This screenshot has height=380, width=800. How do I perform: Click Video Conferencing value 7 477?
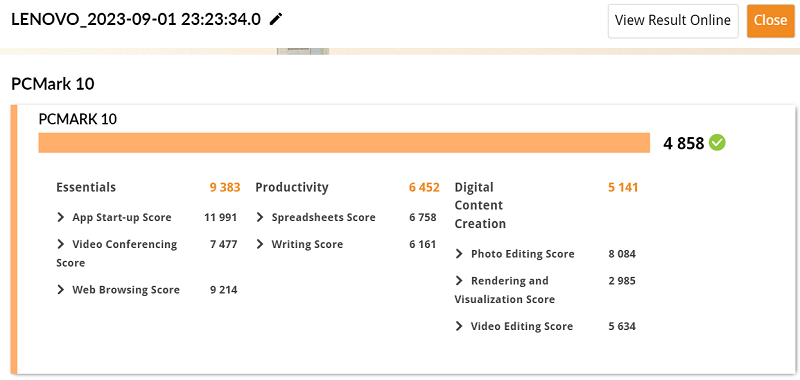[x=223, y=244]
